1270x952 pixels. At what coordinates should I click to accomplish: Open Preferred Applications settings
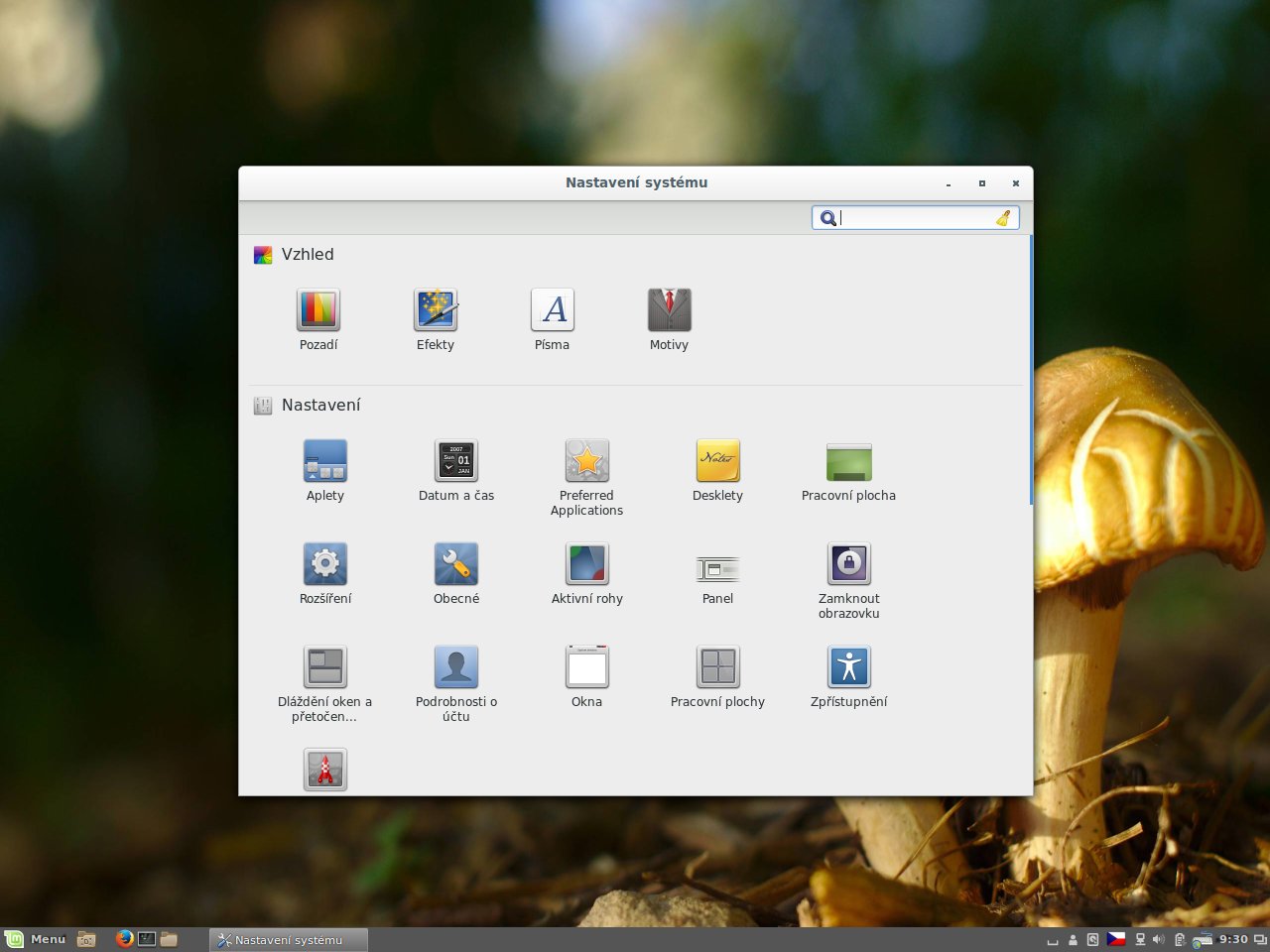[587, 461]
